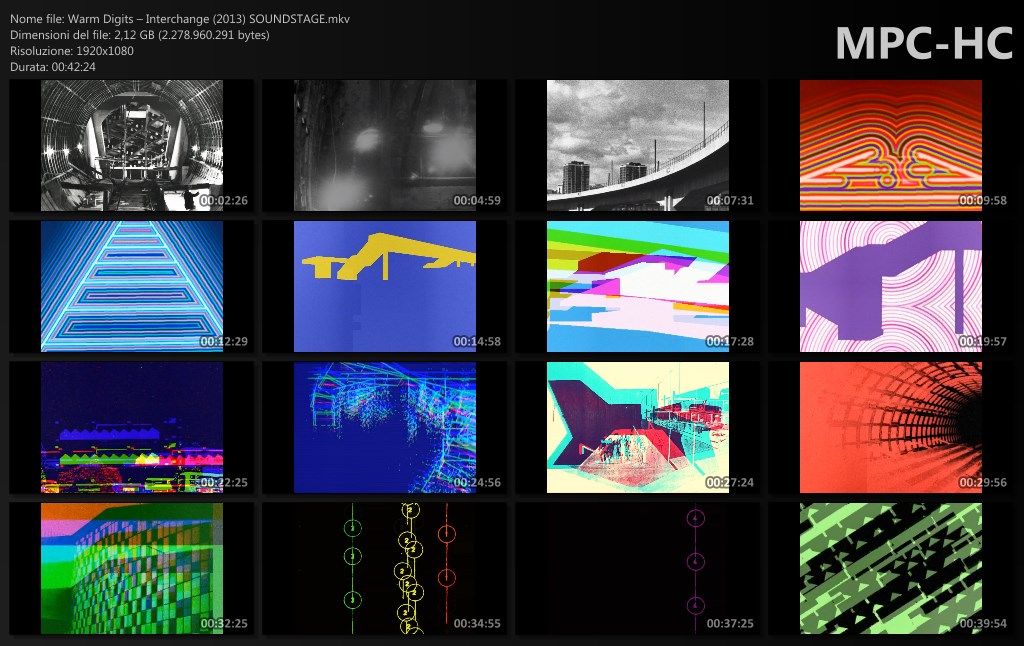Screen dimensions: 1024x646
Task: Select the purple overpass on pink circles frame
Action: pyautogui.click(x=890, y=286)
